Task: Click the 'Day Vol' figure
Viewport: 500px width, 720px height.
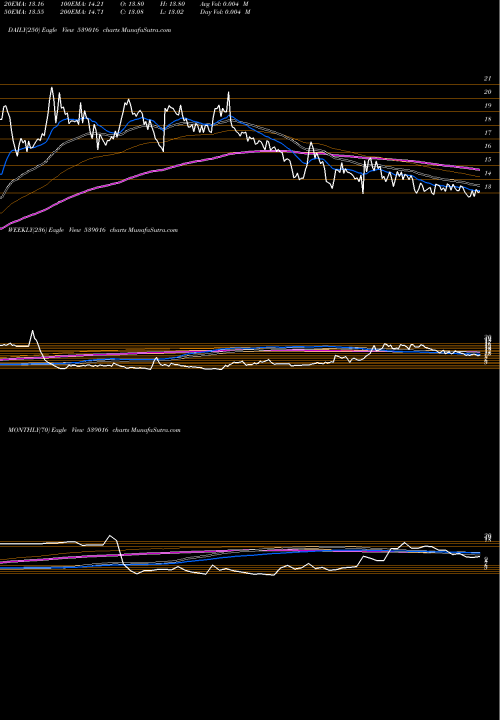Action: pos(225,12)
